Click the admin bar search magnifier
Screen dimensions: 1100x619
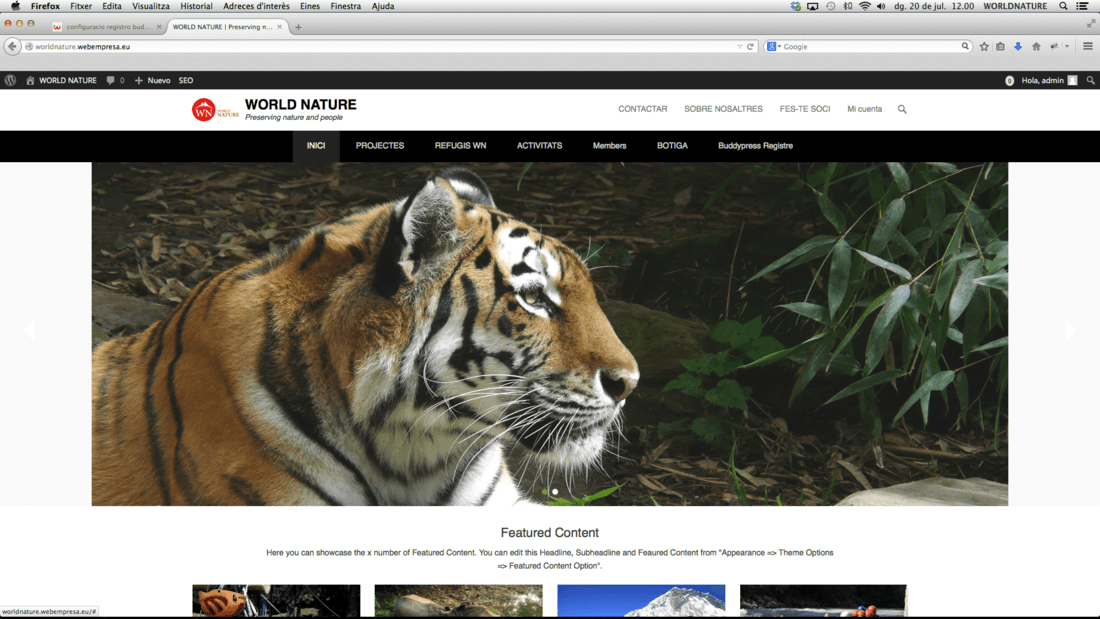[x=1090, y=80]
